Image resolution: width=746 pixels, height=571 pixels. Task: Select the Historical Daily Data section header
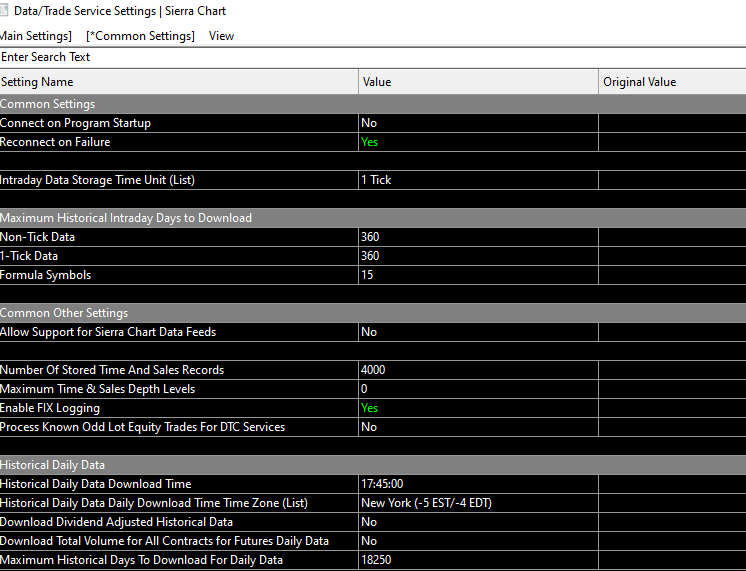click(x=373, y=465)
